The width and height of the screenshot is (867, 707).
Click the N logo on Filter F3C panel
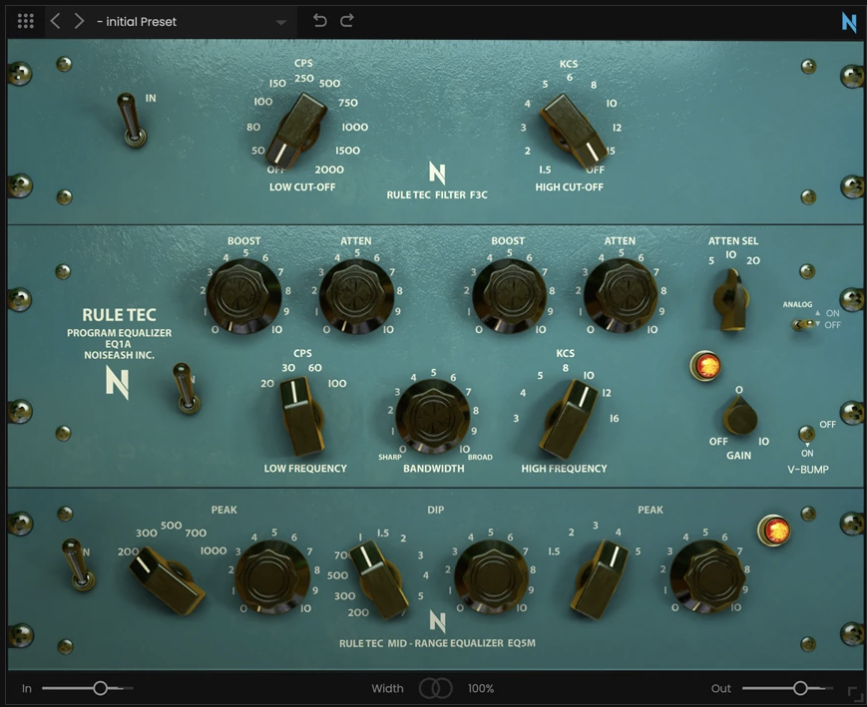tap(437, 173)
